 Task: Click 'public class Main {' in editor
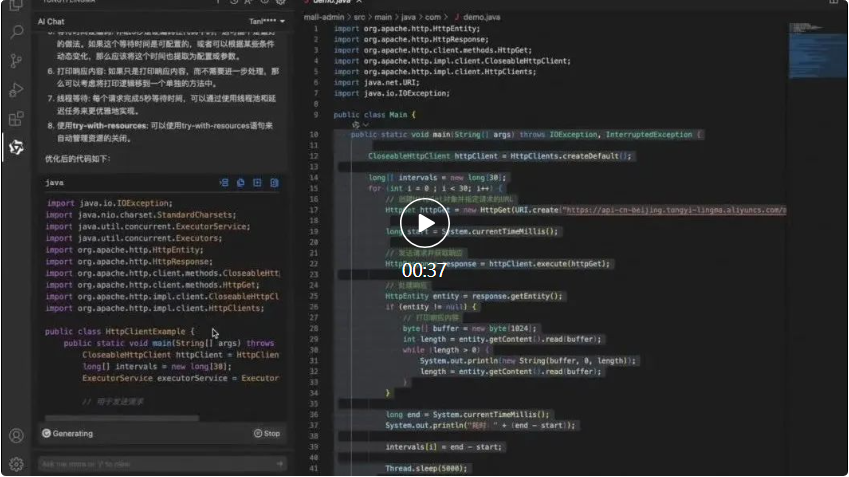pyautogui.click(x=375, y=115)
